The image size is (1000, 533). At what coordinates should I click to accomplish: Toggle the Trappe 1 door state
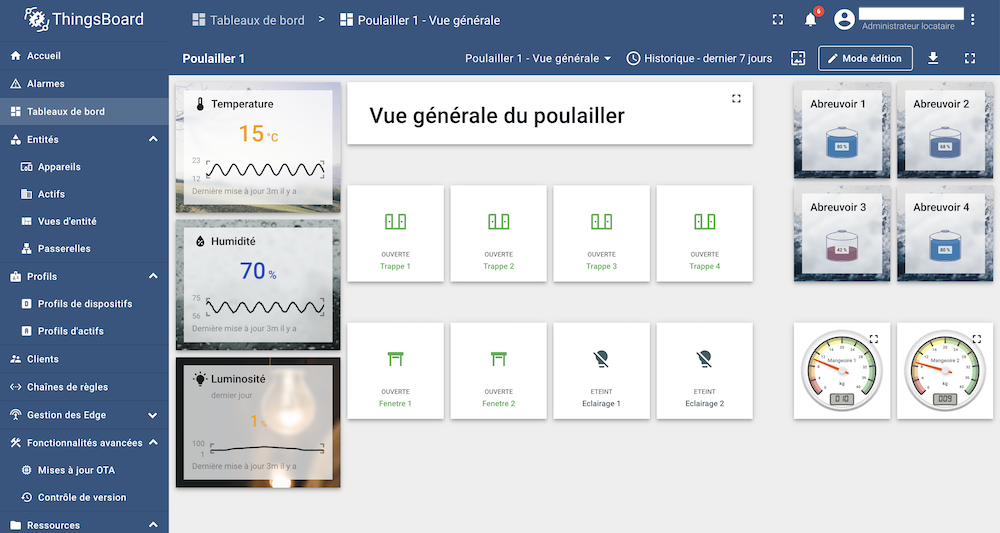tap(395, 232)
